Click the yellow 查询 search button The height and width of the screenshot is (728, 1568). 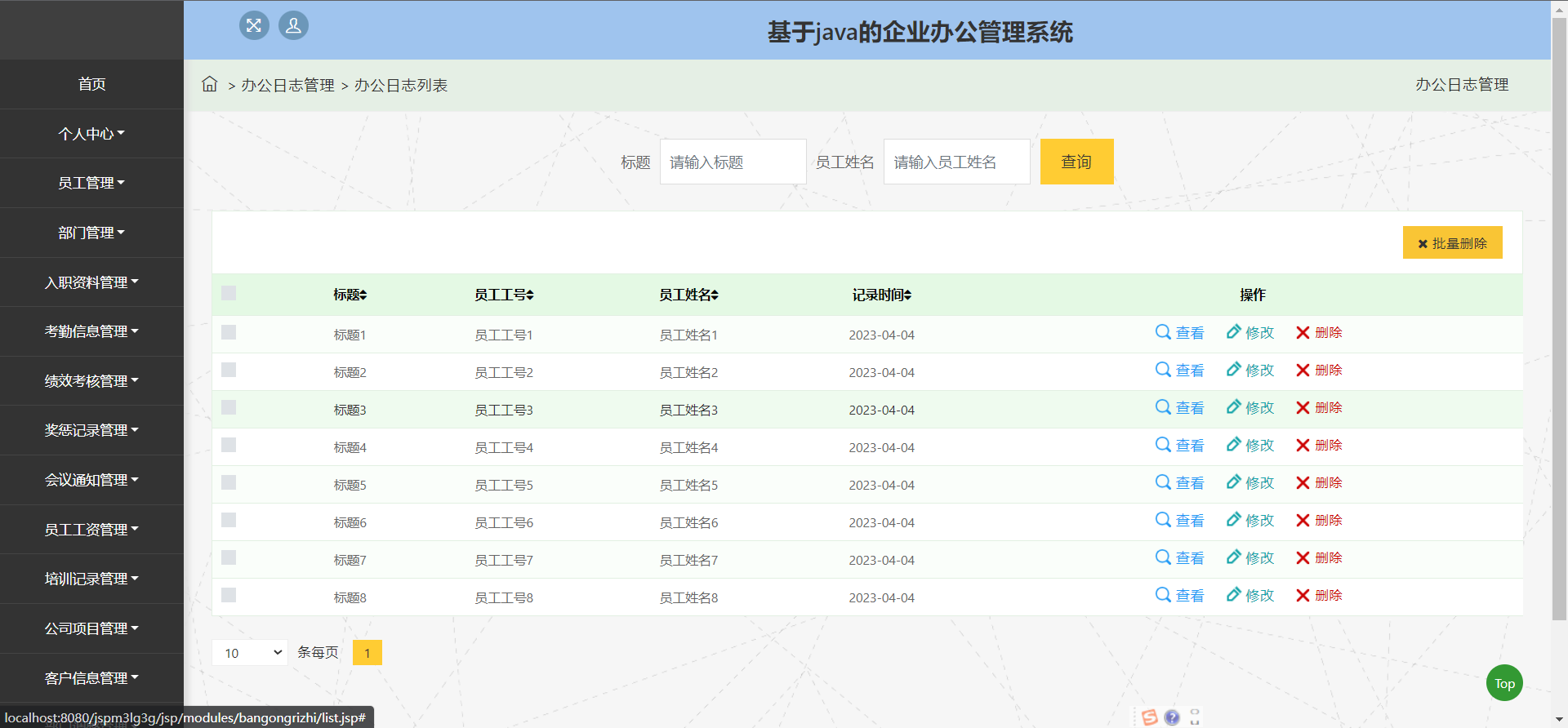(1076, 162)
